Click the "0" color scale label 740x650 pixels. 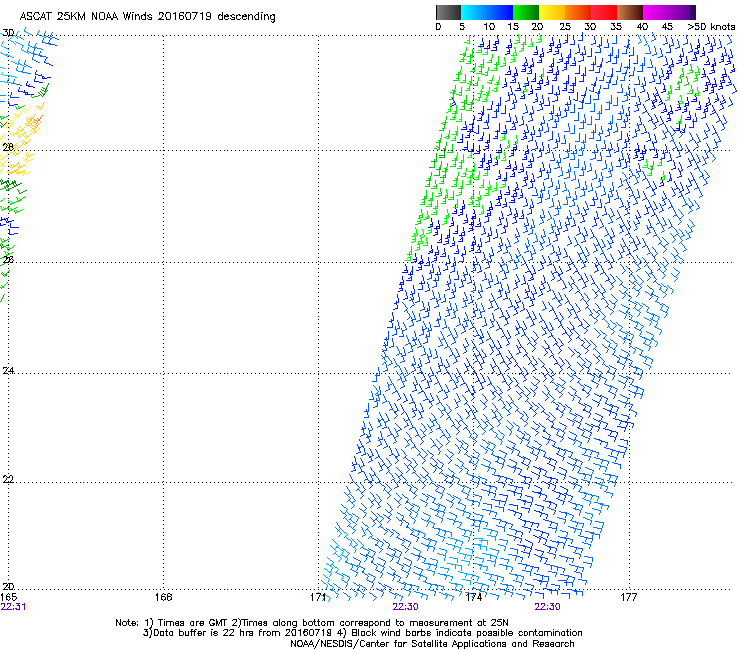click(438, 27)
